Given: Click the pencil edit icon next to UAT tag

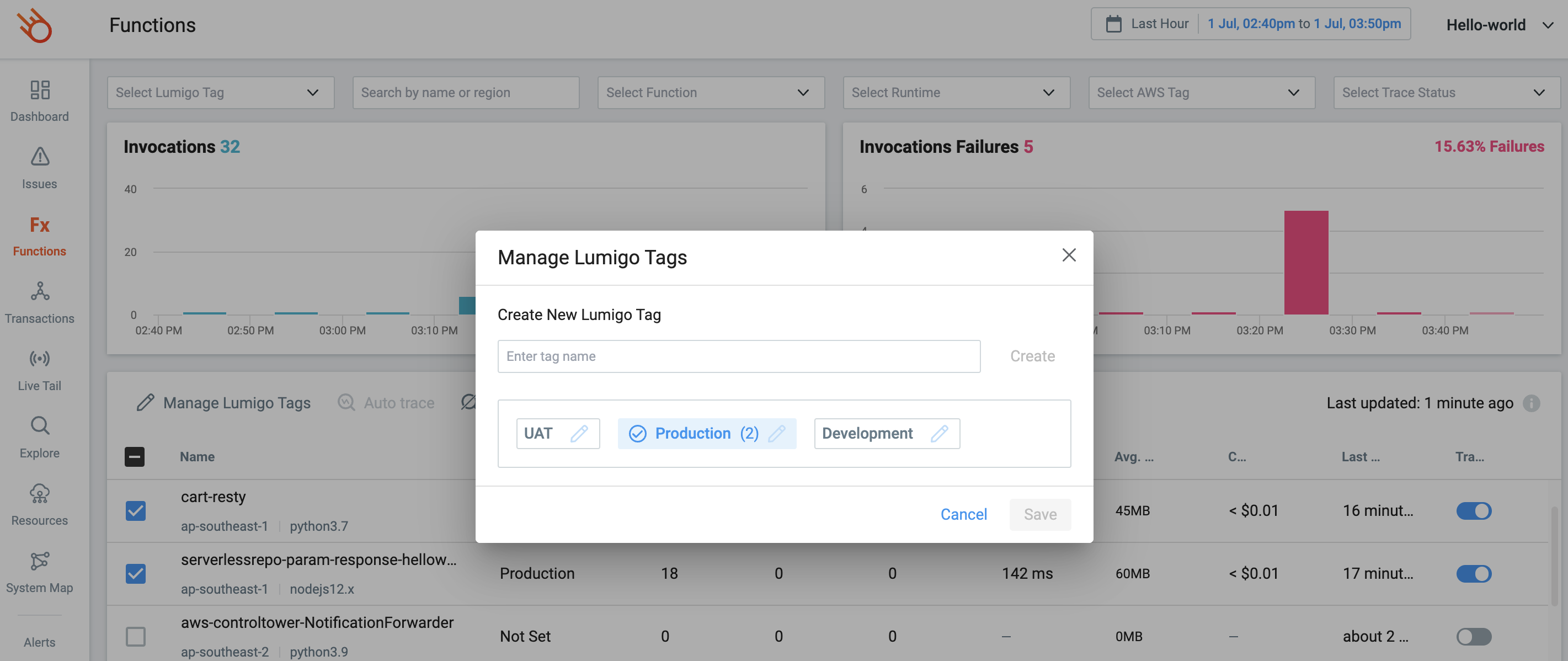Looking at the screenshot, I should click(x=579, y=433).
